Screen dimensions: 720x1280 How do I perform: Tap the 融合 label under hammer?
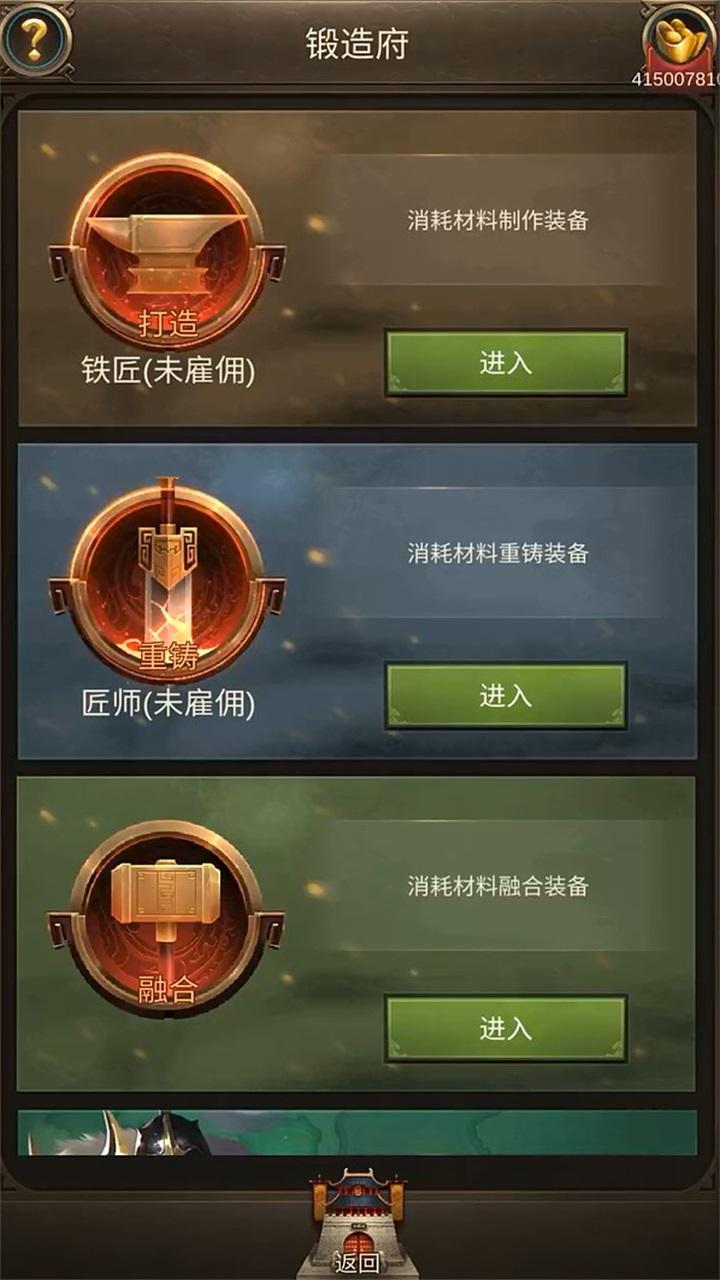point(167,990)
